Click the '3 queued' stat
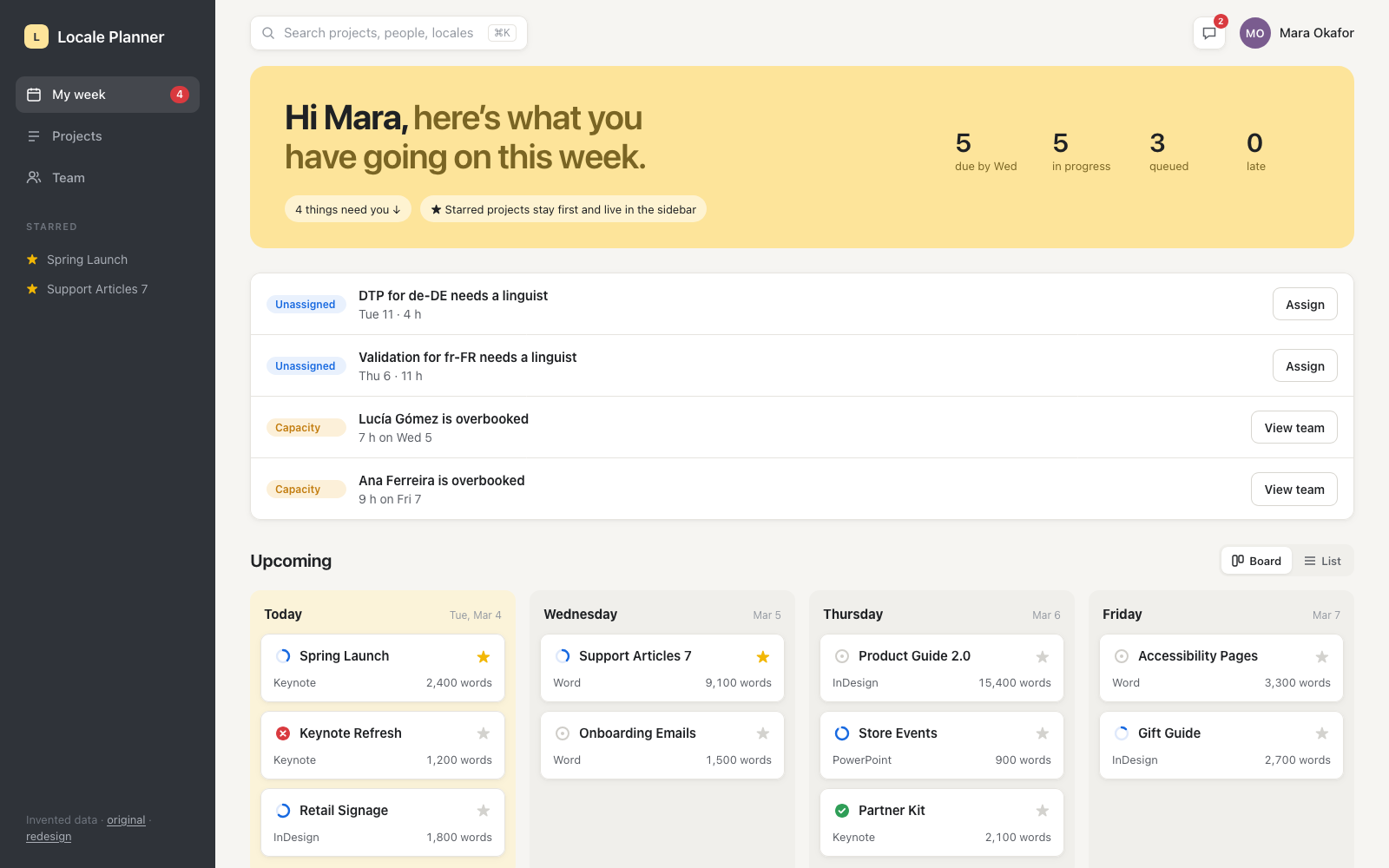The width and height of the screenshot is (1389, 868). (x=1168, y=152)
